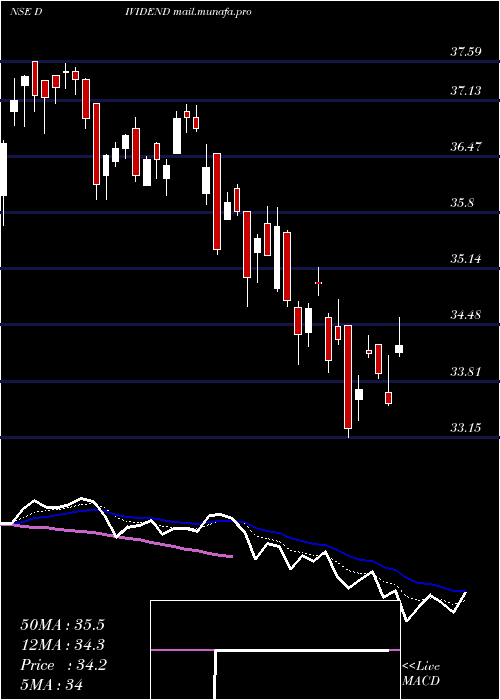The width and height of the screenshot is (500, 700).
Task: Click the last white candlestick on chart
Action: [399, 349]
